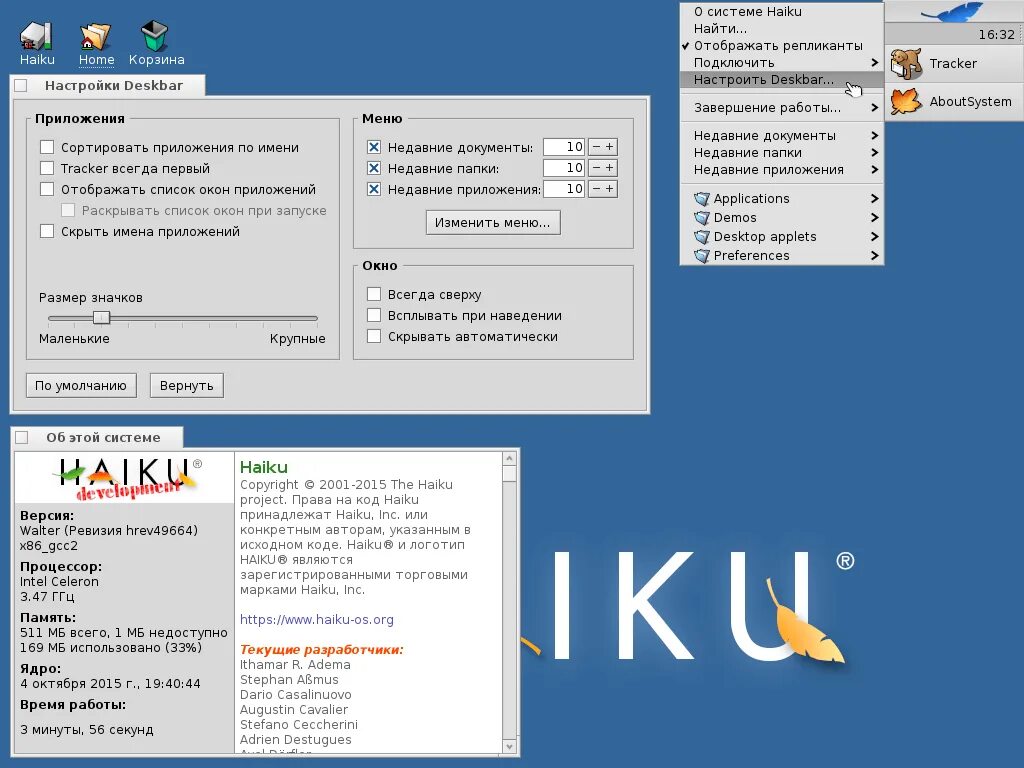Click the blue feather Deskbar logo
Screen dimensions: 1024x768
[x=953, y=12]
